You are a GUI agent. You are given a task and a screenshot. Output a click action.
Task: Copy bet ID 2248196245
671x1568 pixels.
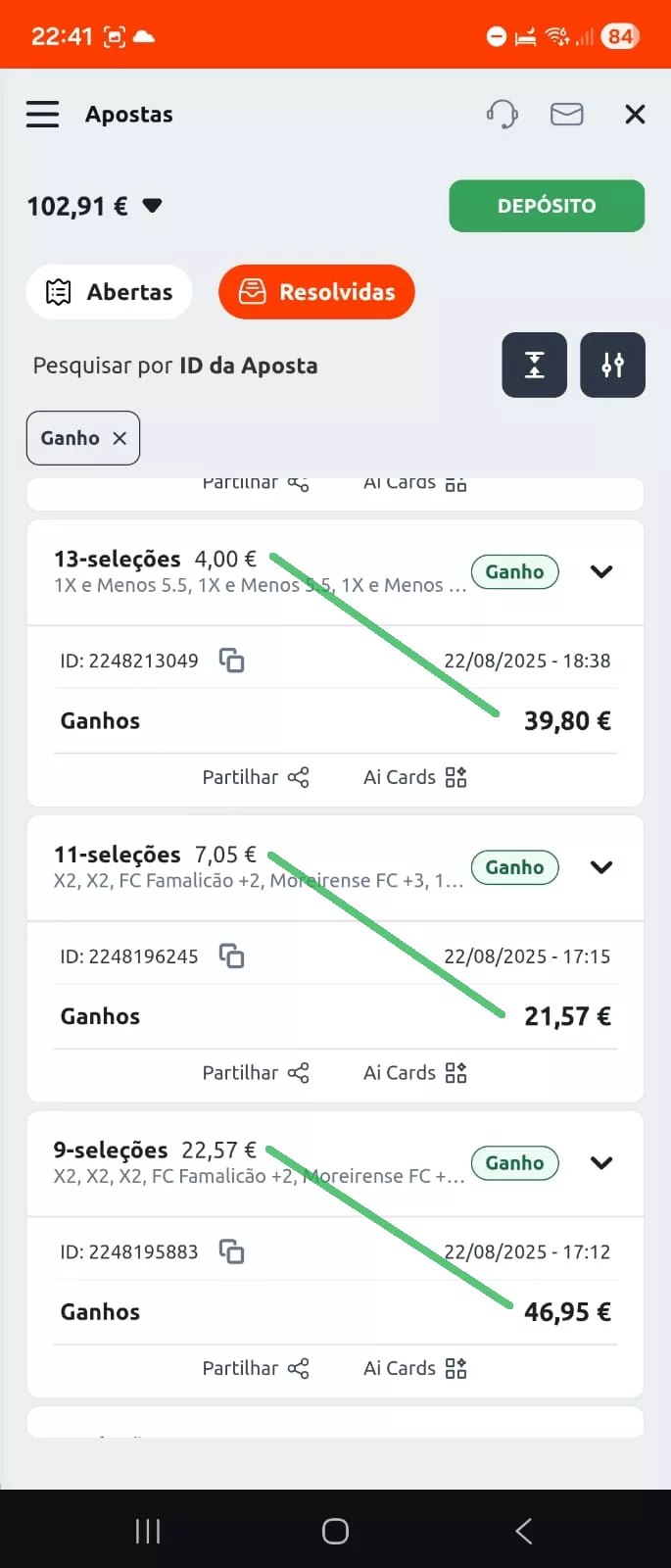pos(231,955)
